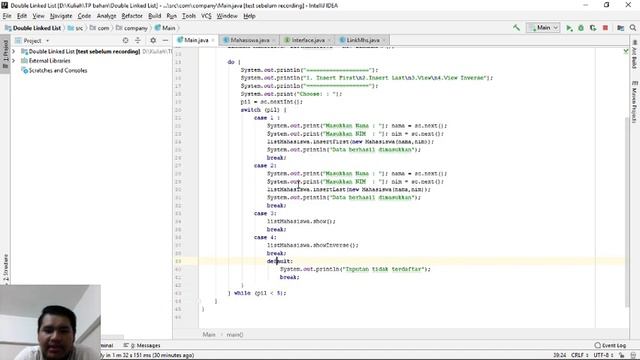Close the LinkMhs.java tab

[x=383, y=40]
